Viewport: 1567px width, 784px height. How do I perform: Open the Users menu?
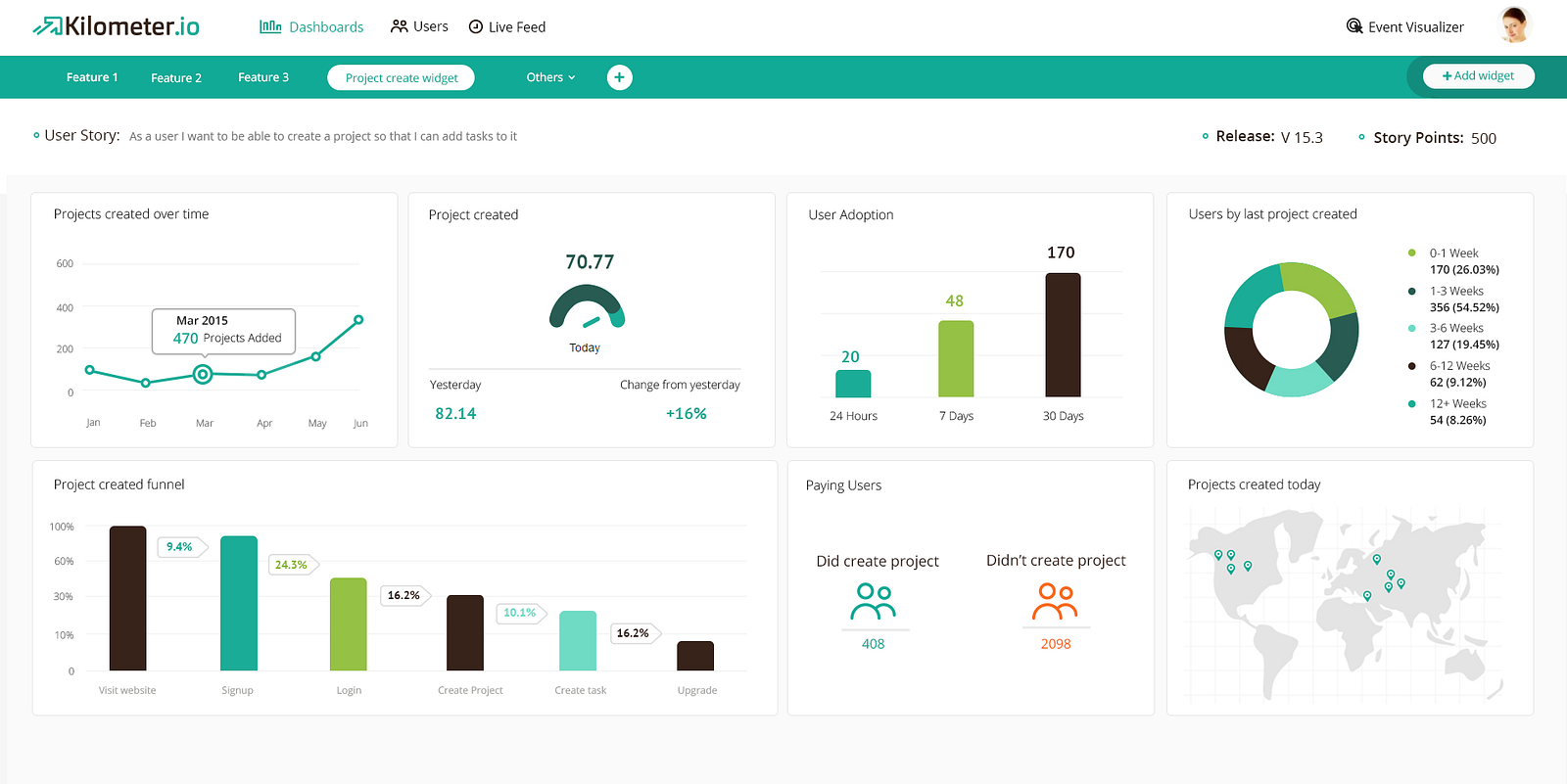419,26
